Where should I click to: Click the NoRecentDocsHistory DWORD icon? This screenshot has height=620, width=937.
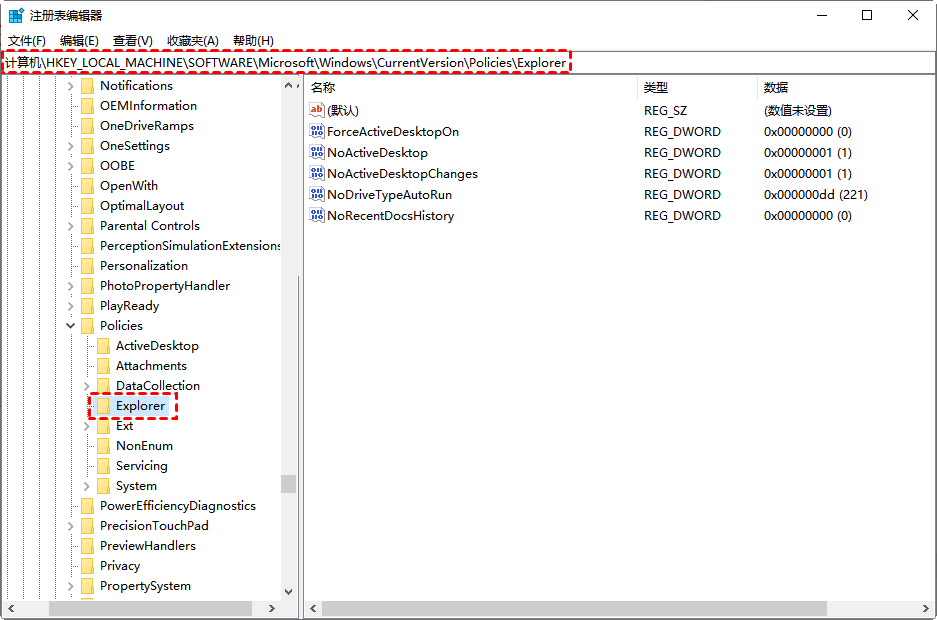point(317,216)
